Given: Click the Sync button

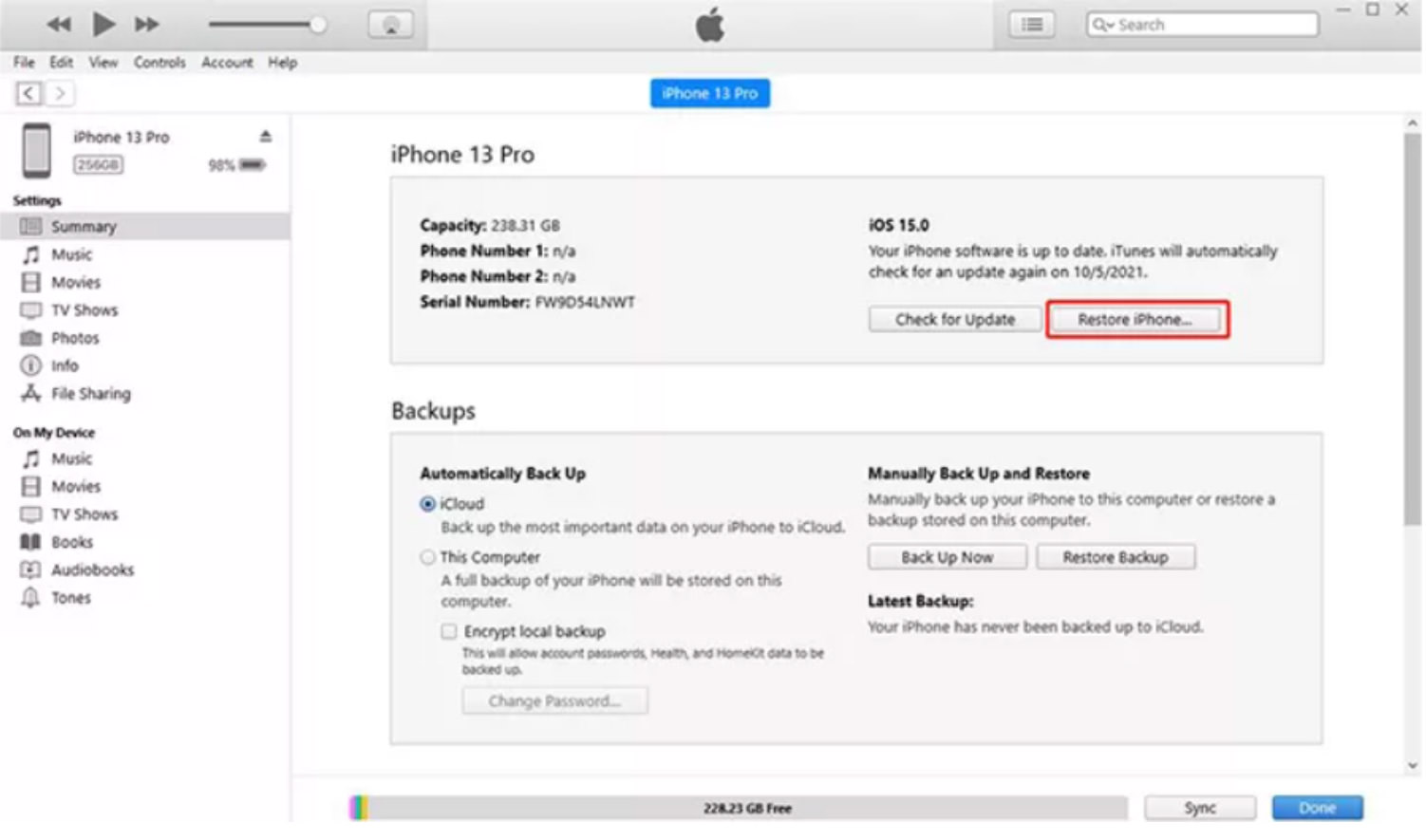Looking at the screenshot, I should point(1200,808).
